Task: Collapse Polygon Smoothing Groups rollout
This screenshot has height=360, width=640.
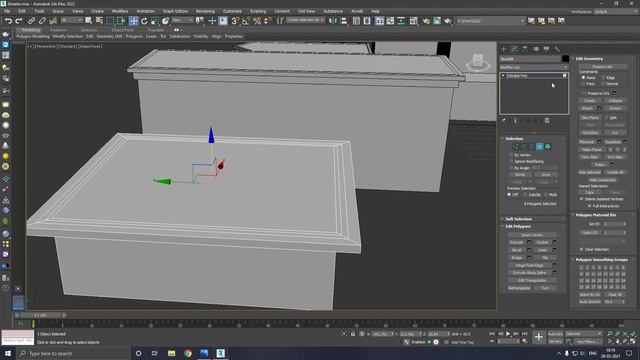Action: (x=601, y=260)
